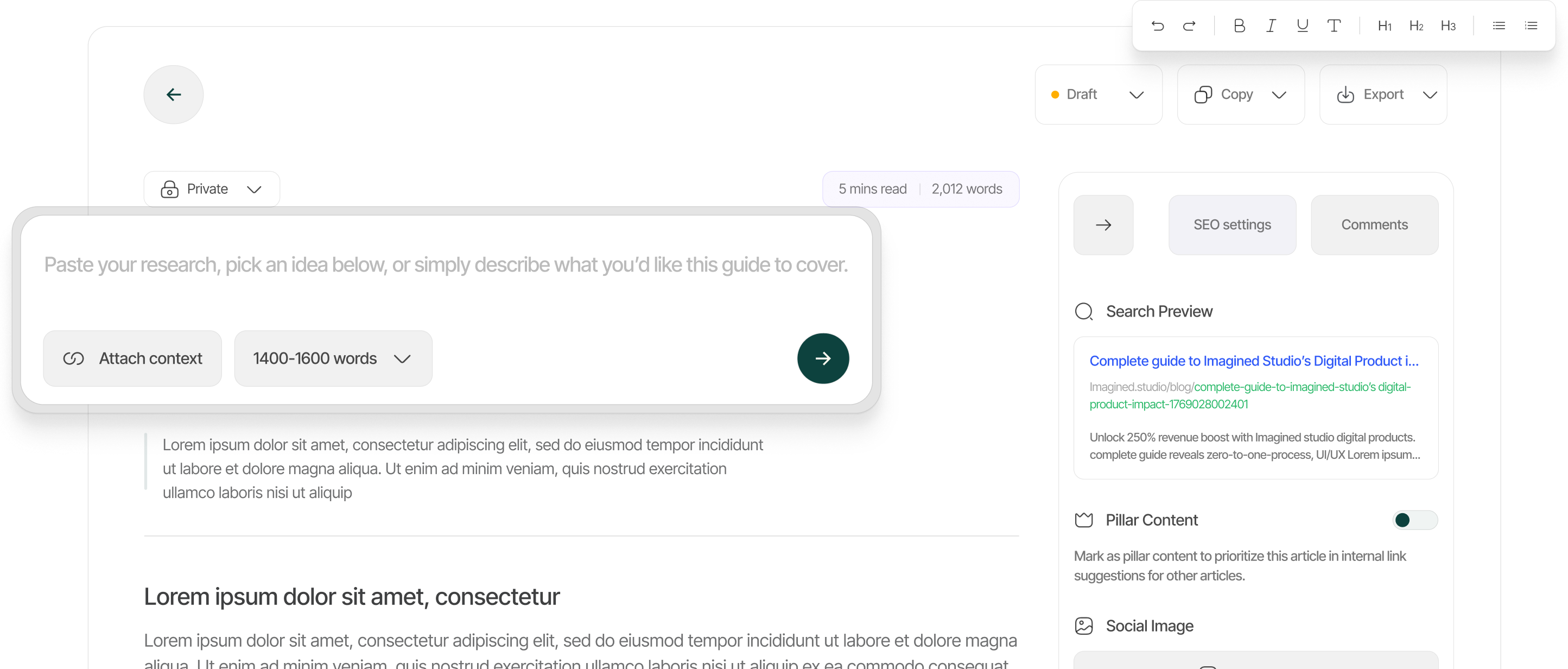Select the text style T icon
1568x669 pixels.
1334,26
